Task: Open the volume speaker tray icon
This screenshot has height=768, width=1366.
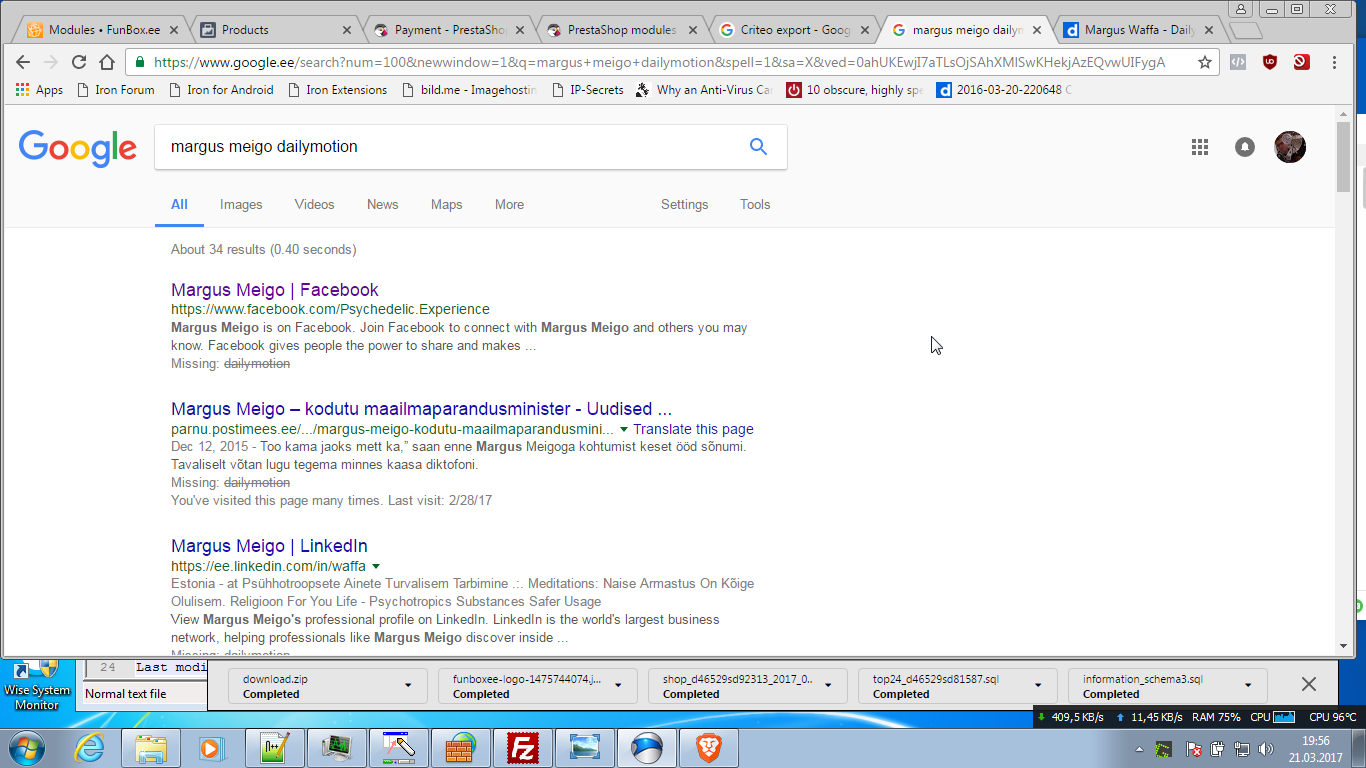Action: coord(1266,749)
